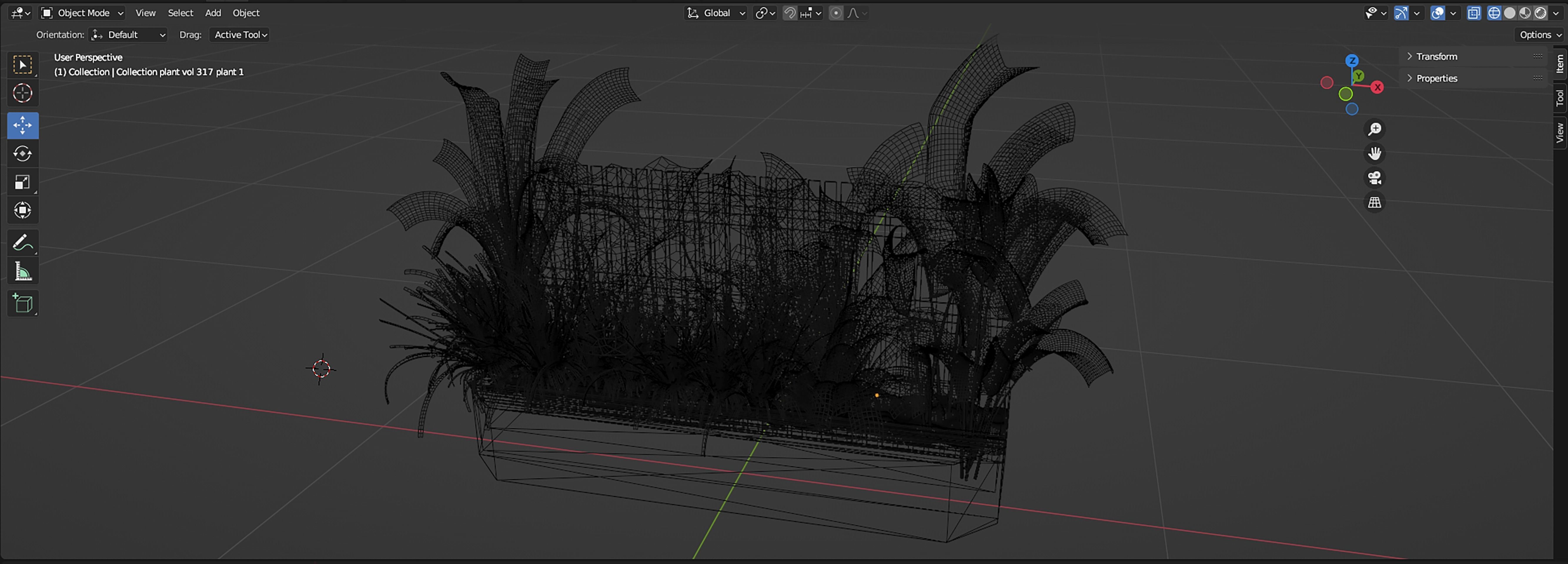Click the green Y axis gizmo circle
1568x564 pixels.
click(1359, 75)
